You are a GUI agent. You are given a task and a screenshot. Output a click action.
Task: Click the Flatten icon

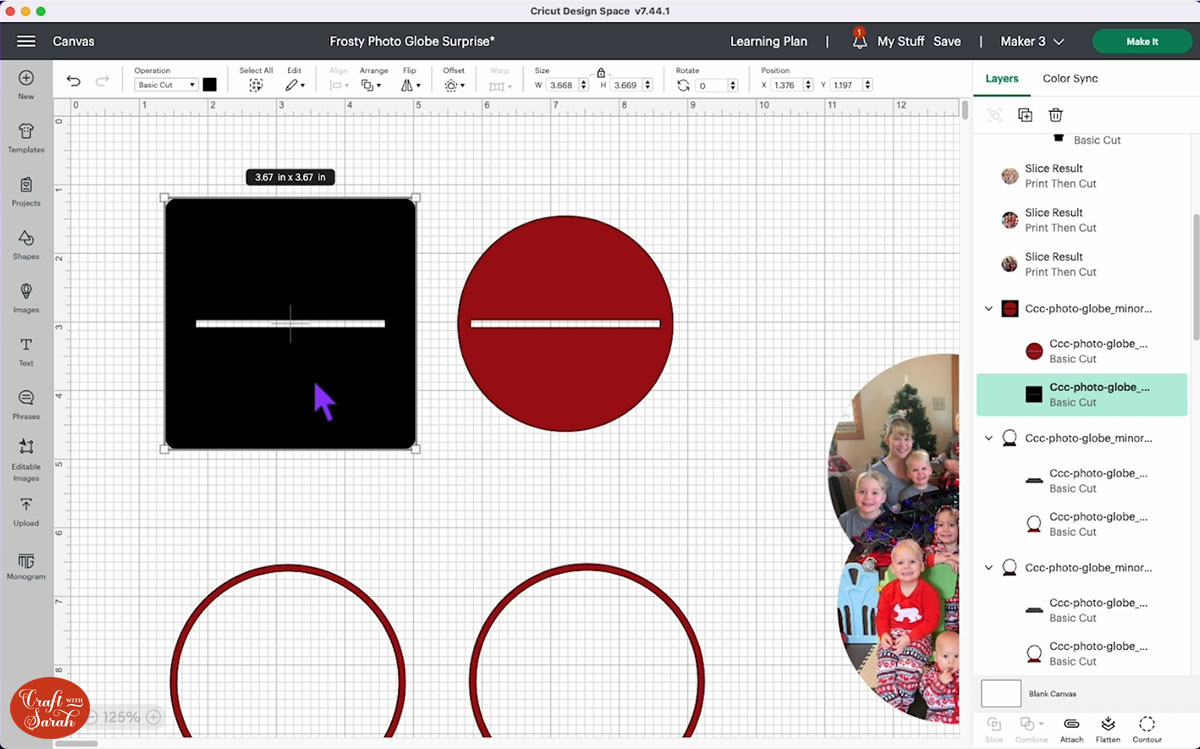pos(1107,726)
